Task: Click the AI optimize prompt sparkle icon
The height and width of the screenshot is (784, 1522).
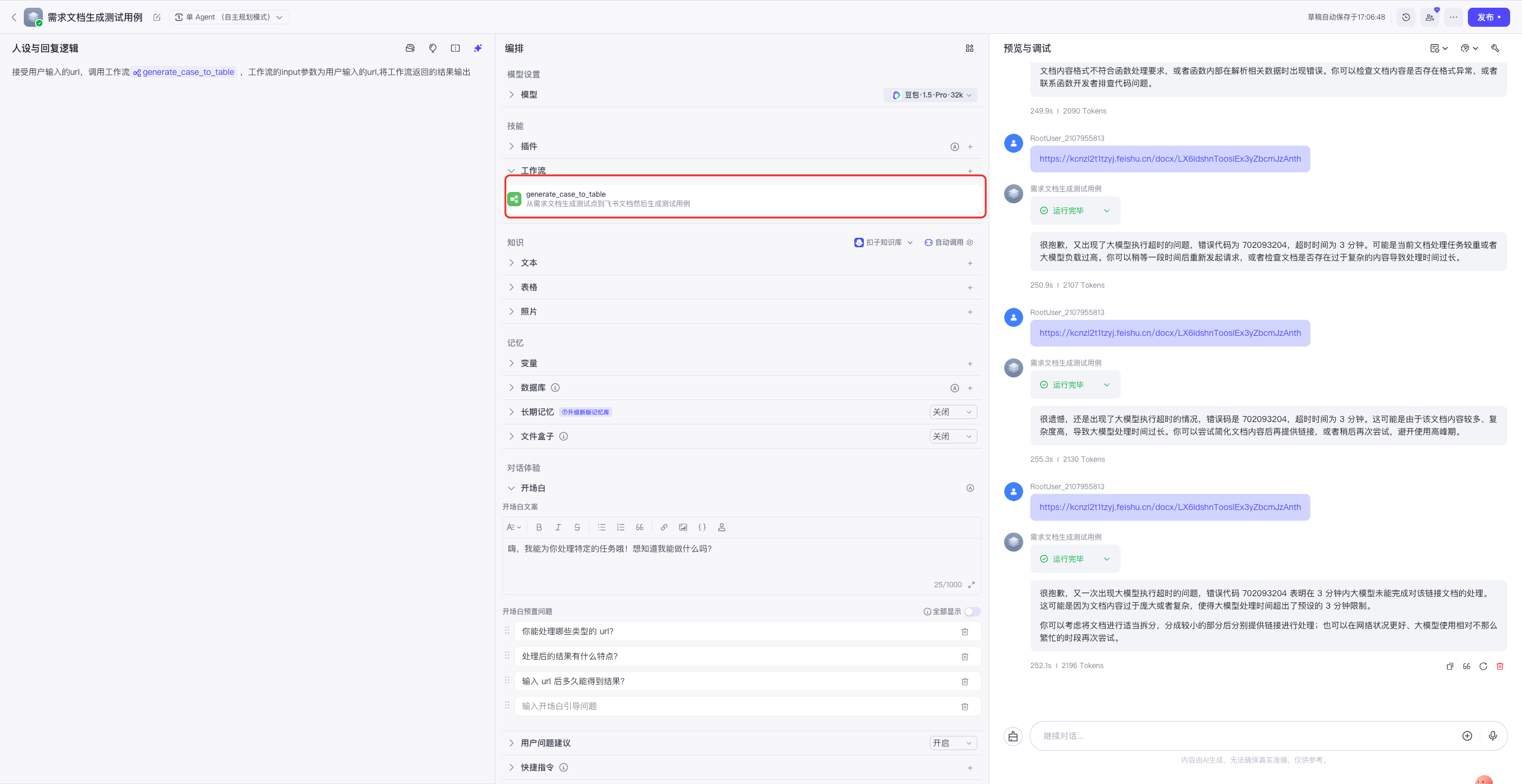Action: pos(478,48)
